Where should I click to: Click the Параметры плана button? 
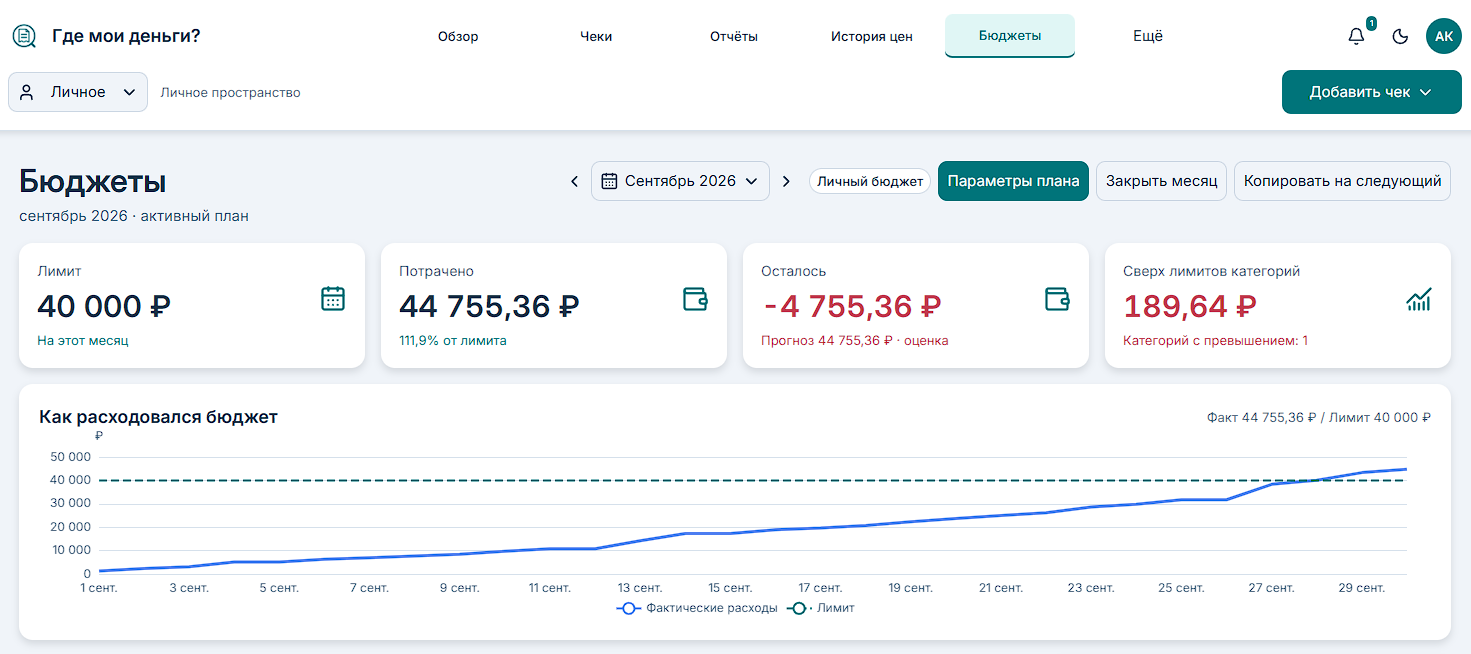1013,181
